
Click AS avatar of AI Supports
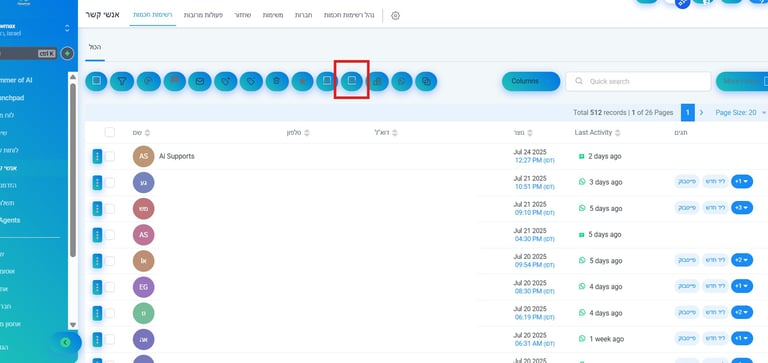point(144,156)
